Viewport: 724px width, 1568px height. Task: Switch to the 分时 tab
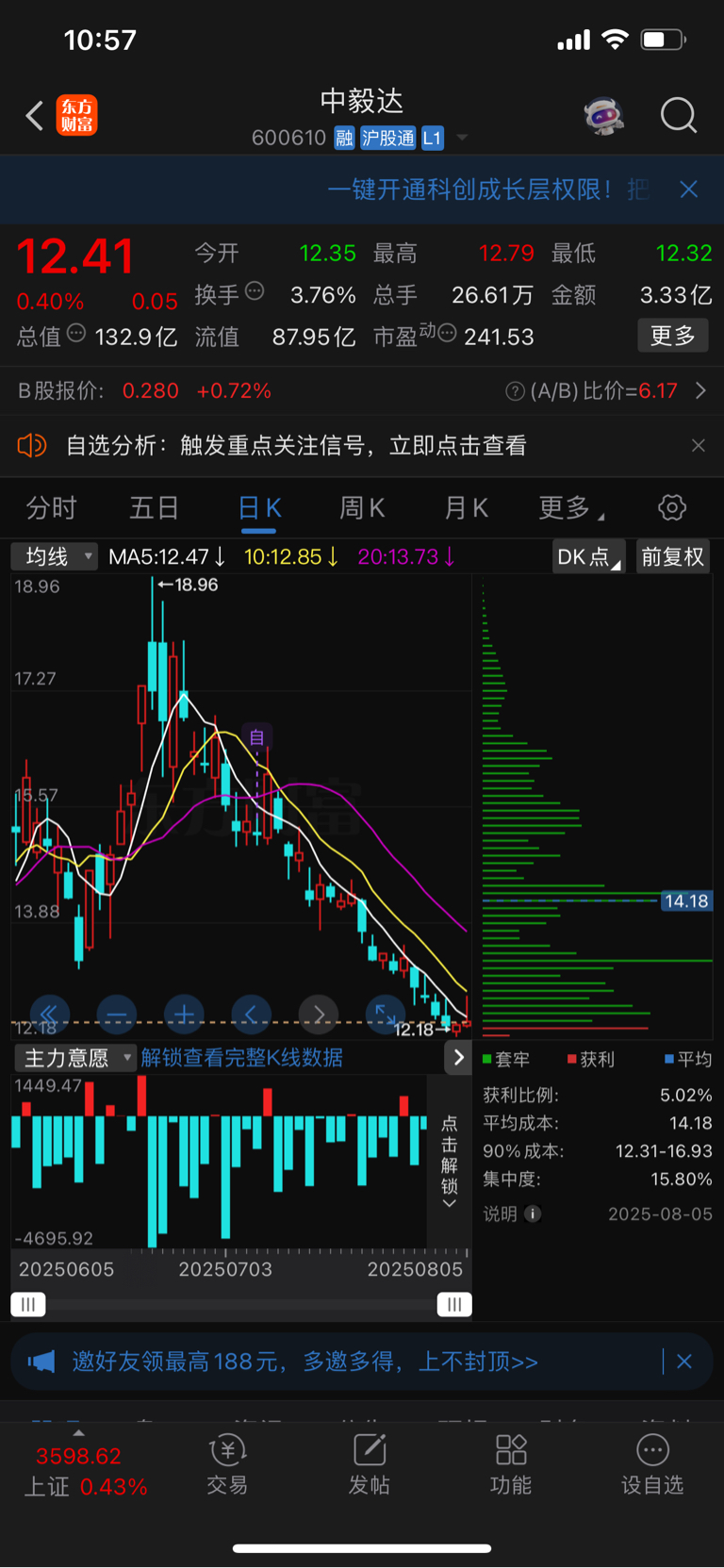tap(51, 508)
